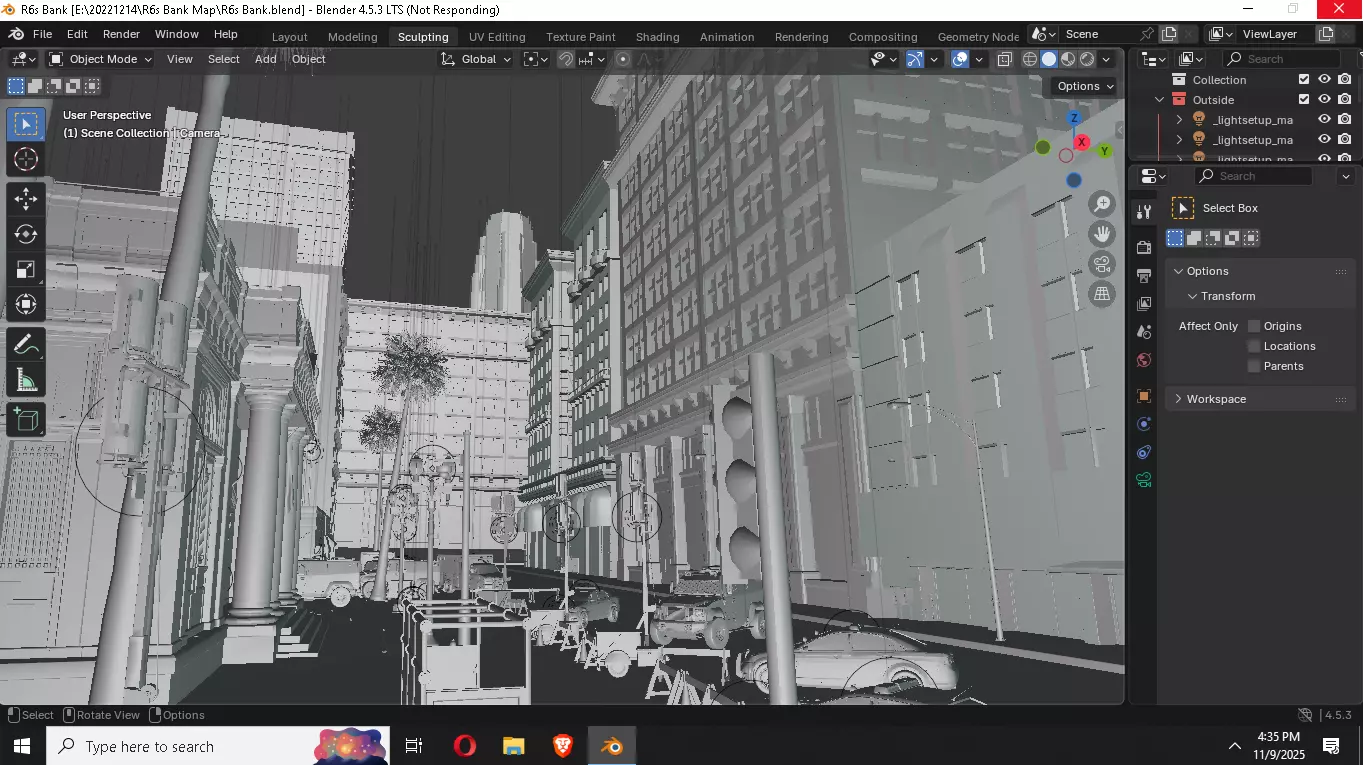Open the Object Data camera properties tab
This screenshot has height=765, width=1363.
[1145, 480]
